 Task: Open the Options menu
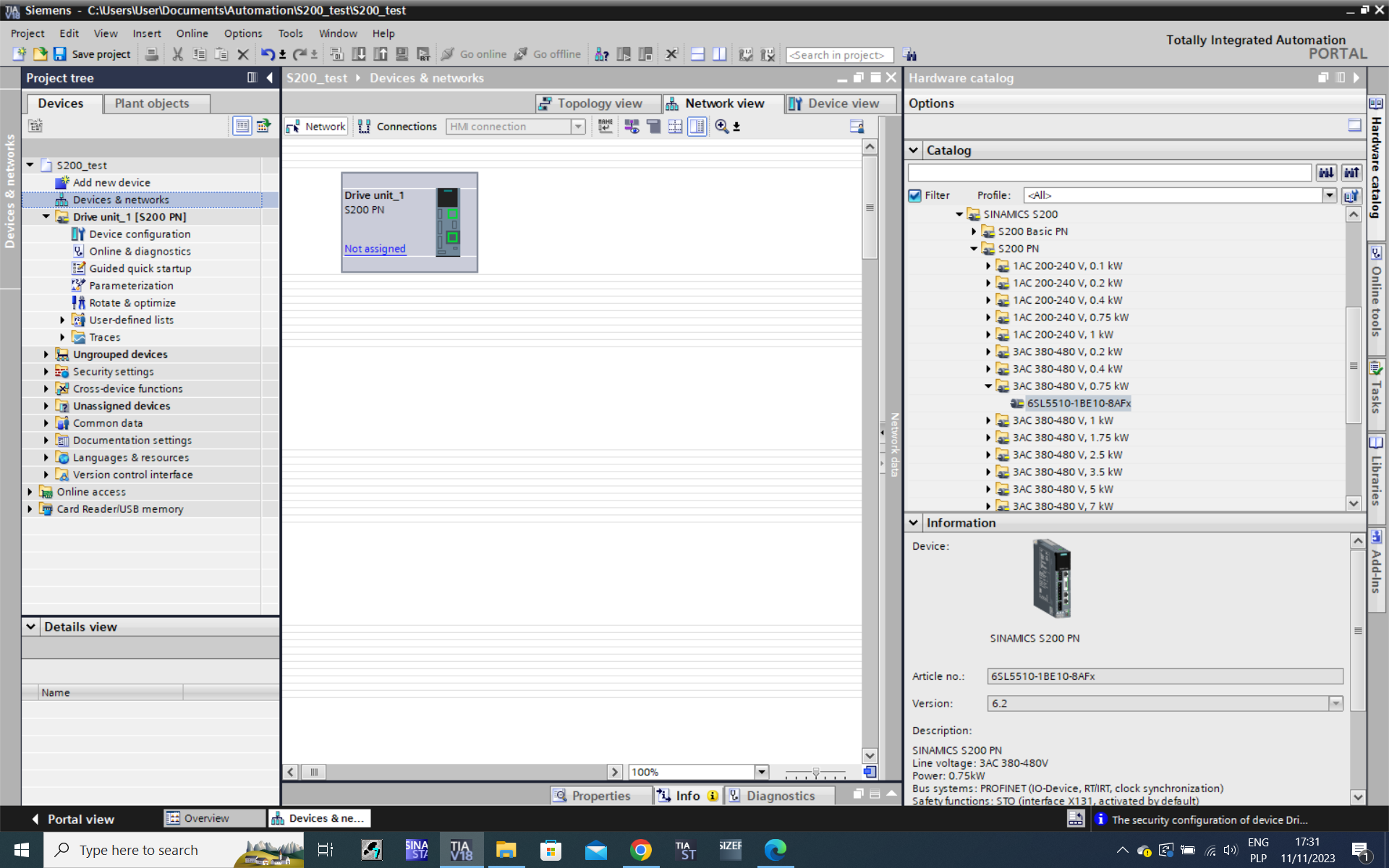242,33
